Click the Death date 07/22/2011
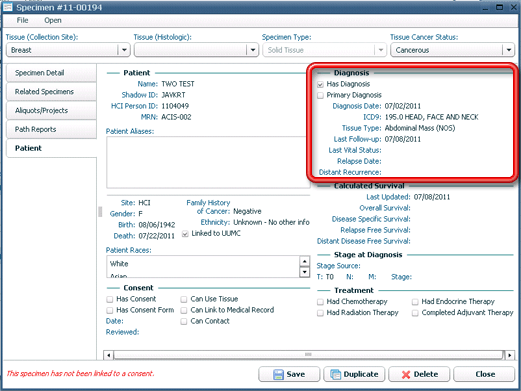Viewport: 521px width, 391px height. (x=157, y=236)
